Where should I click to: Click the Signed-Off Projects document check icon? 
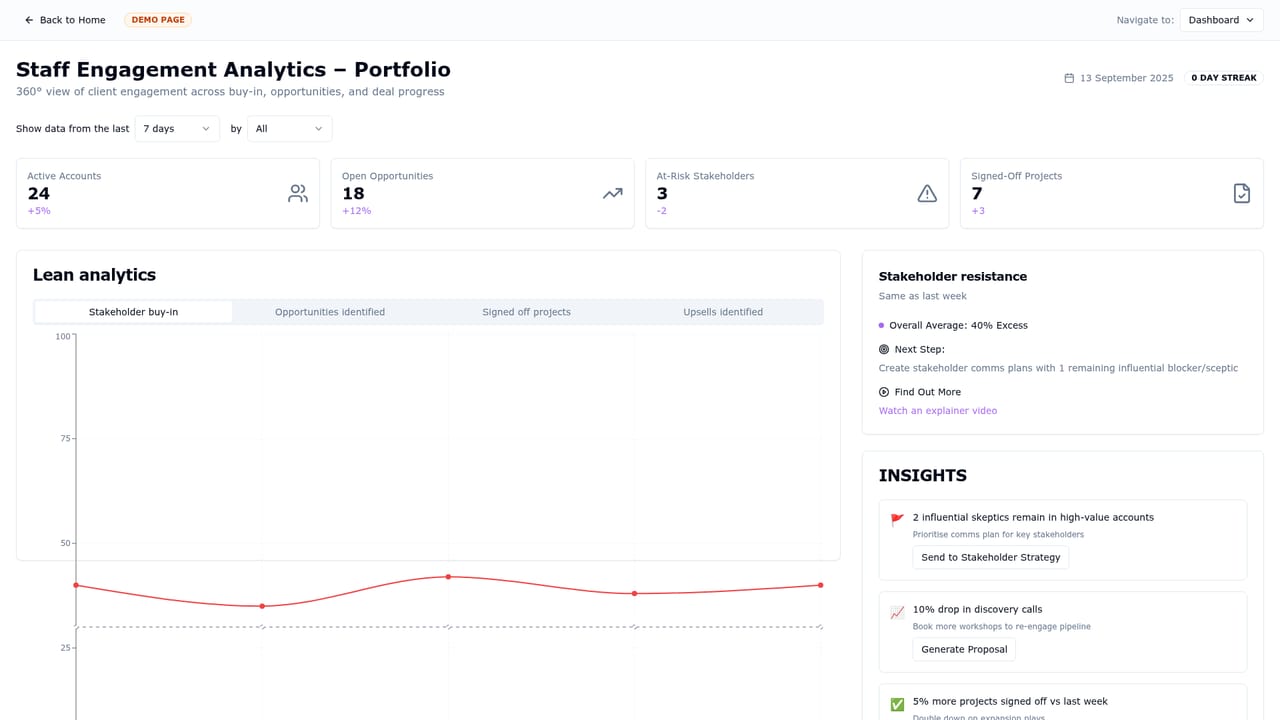click(x=1241, y=193)
